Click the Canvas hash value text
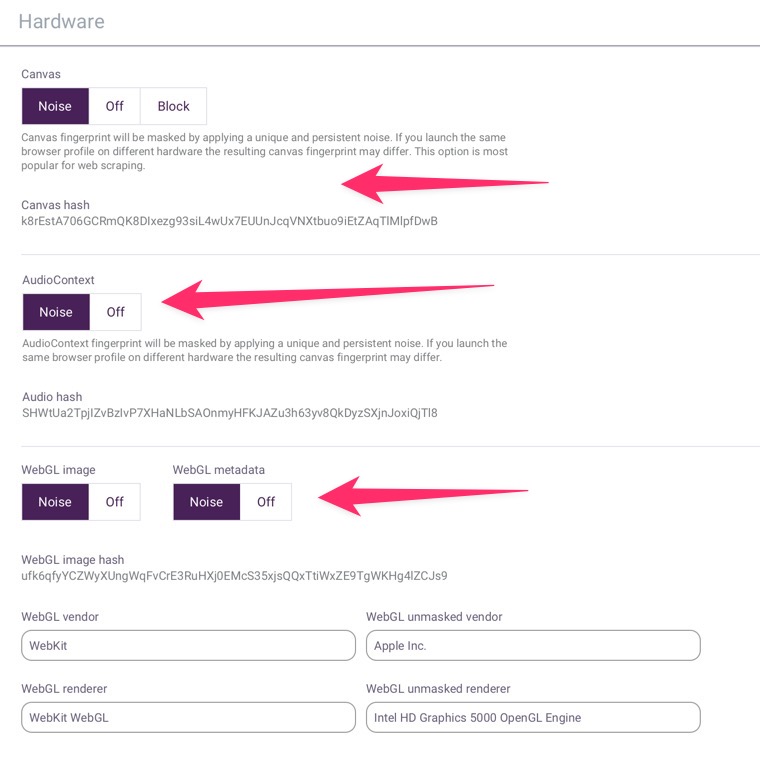The width and height of the screenshot is (760, 767). (x=229, y=221)
